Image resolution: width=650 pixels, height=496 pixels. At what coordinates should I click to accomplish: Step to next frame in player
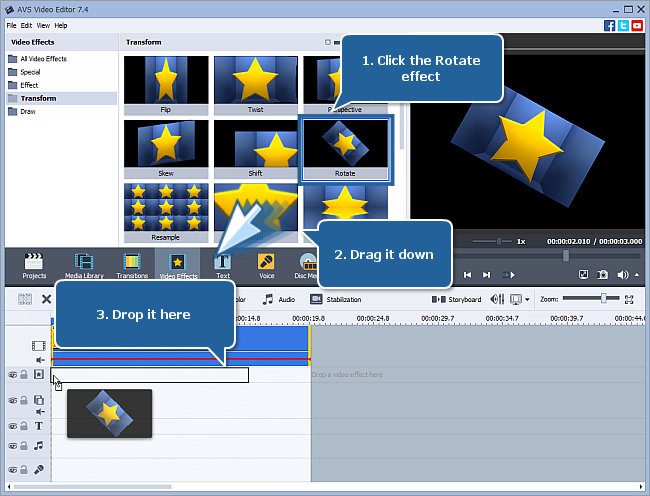click(486, 275)
